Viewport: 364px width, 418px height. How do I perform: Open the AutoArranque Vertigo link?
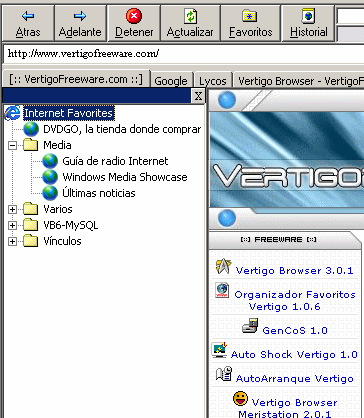[x=295, y=378]
